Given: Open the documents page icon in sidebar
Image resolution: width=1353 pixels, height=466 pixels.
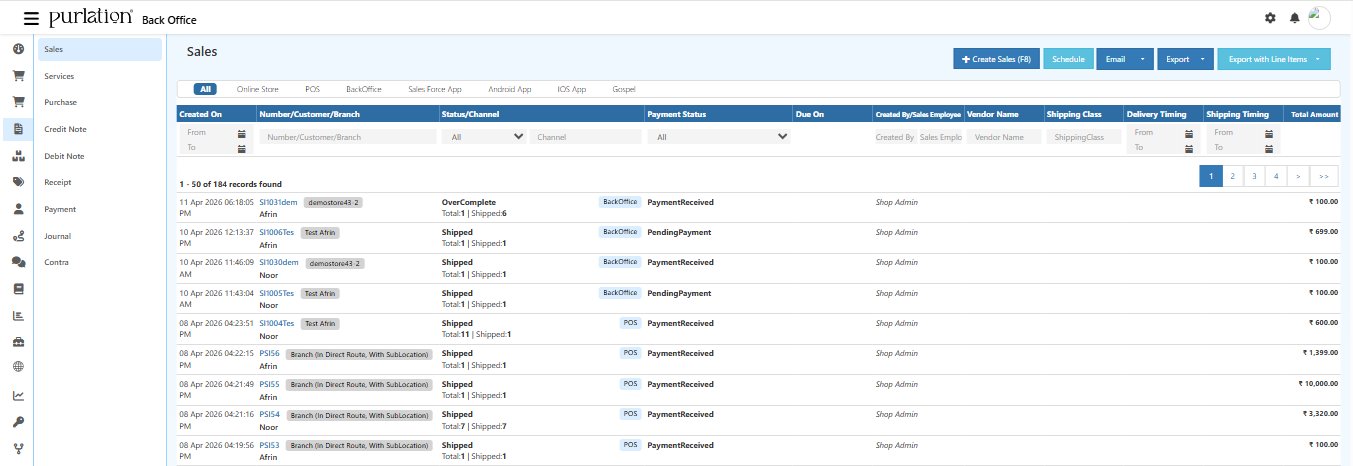Looking at the screenshot, I should tap(18, 129).
